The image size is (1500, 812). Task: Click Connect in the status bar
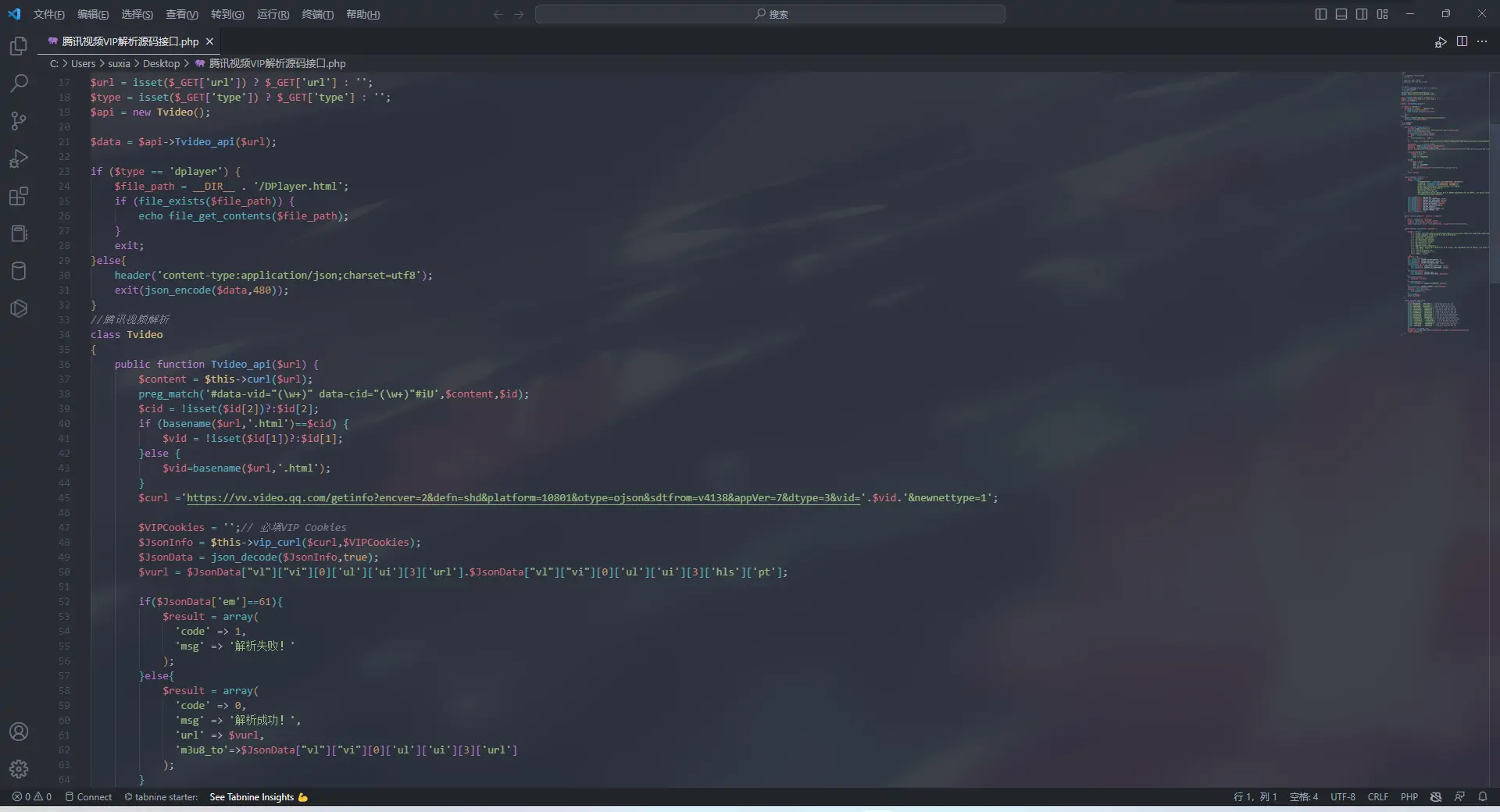click(88, 797)
